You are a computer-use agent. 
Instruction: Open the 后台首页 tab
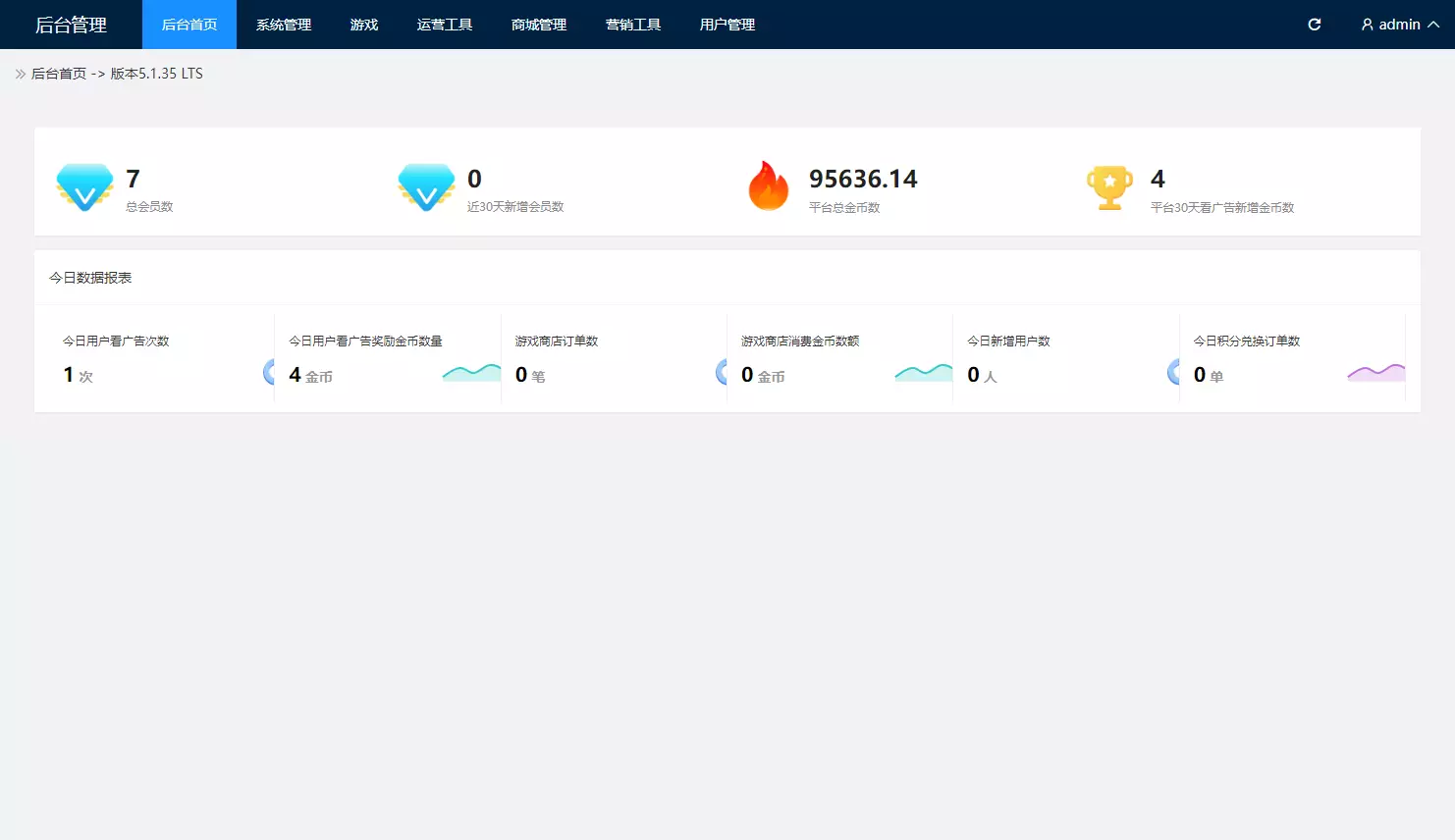(189, 25)
